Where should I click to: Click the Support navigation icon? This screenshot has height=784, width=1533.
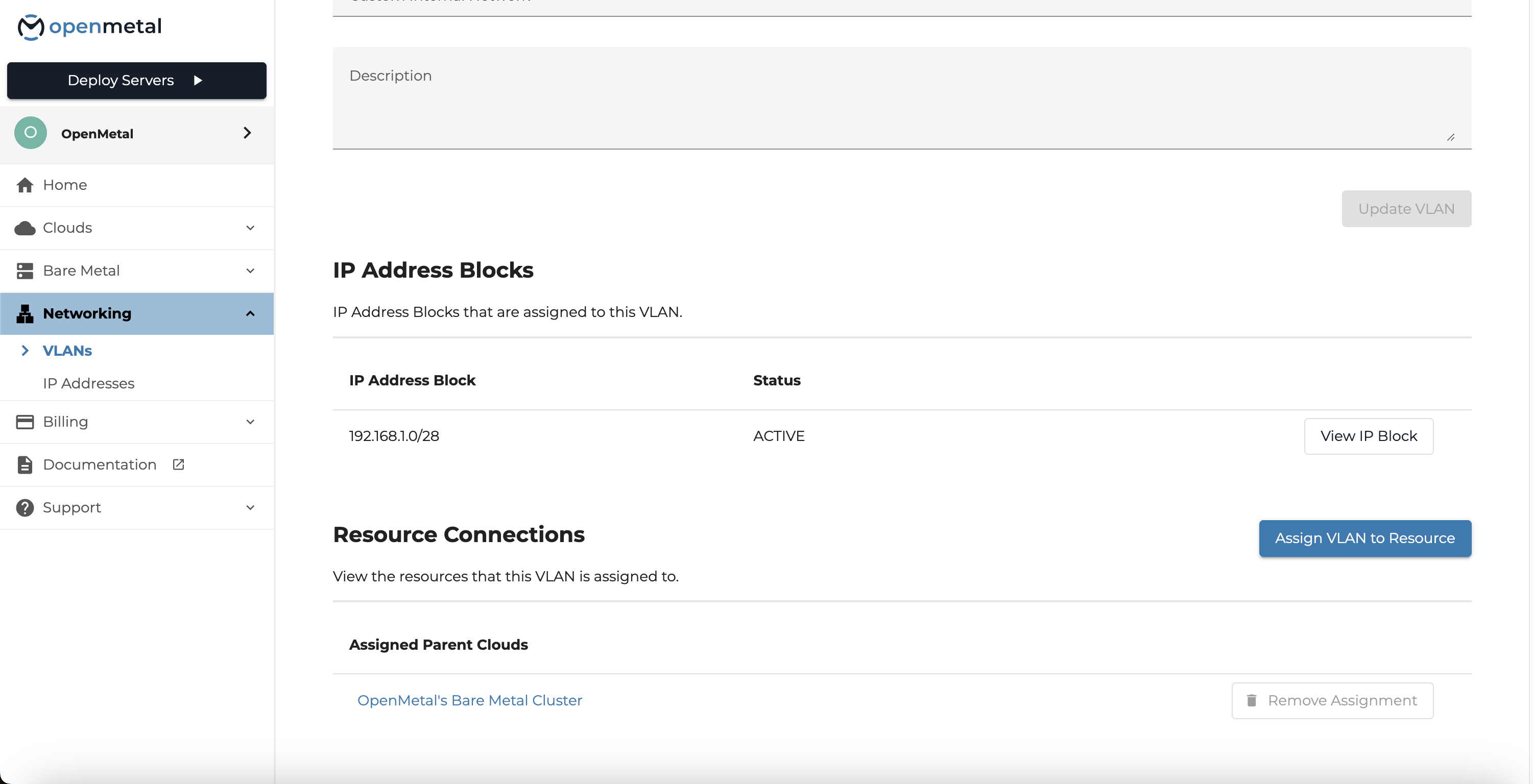coord(25,507)
